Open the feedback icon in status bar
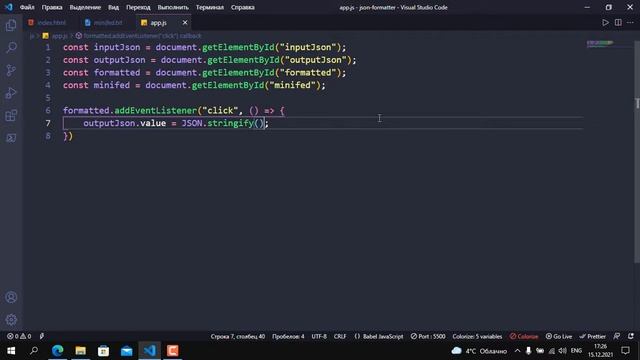Viewport: 640px width, 360px height. click(617, 336)
